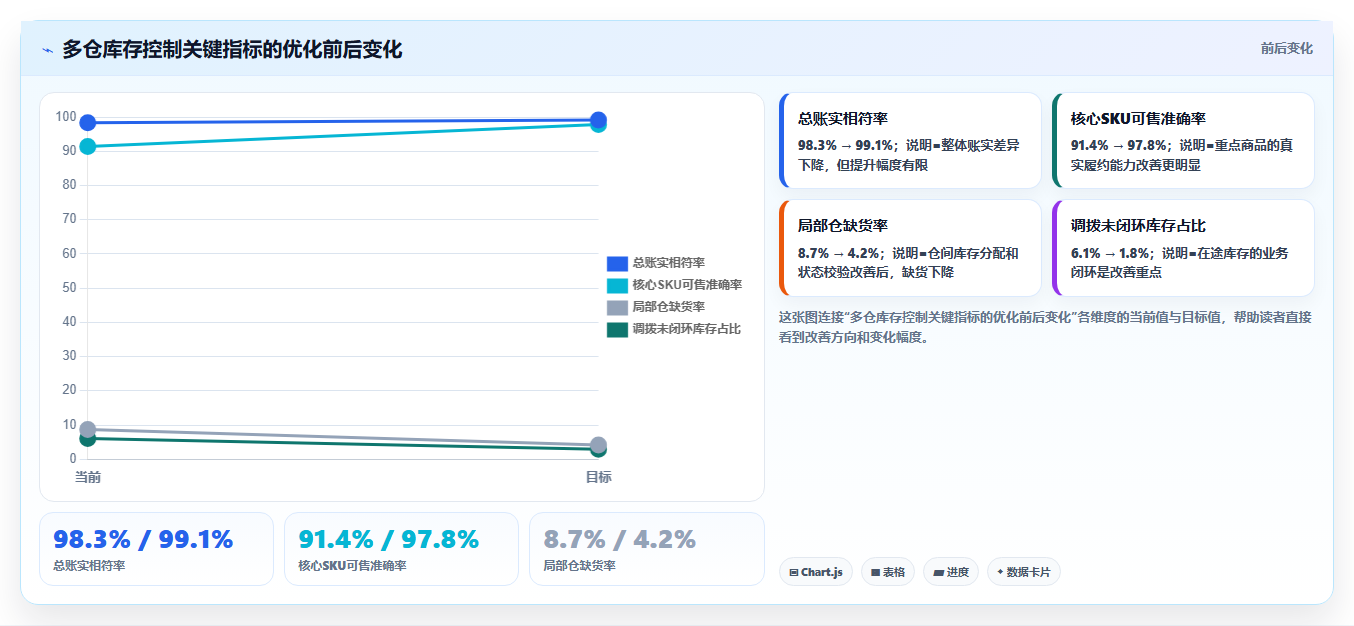The height and width of the screenshot is (626, 1354).
Task: Click the sparkle icon in 数据卡片 chip
Action: 1000,572
